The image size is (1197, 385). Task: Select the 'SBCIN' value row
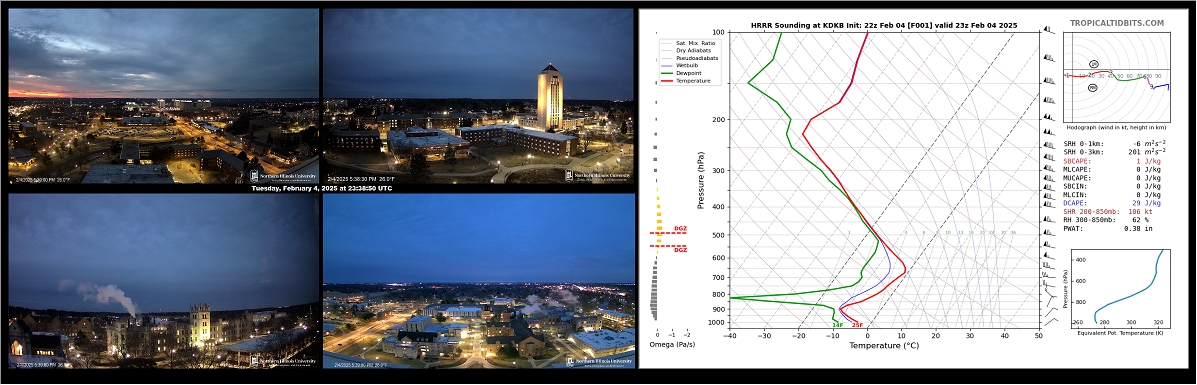click(x=1113, y=186)
